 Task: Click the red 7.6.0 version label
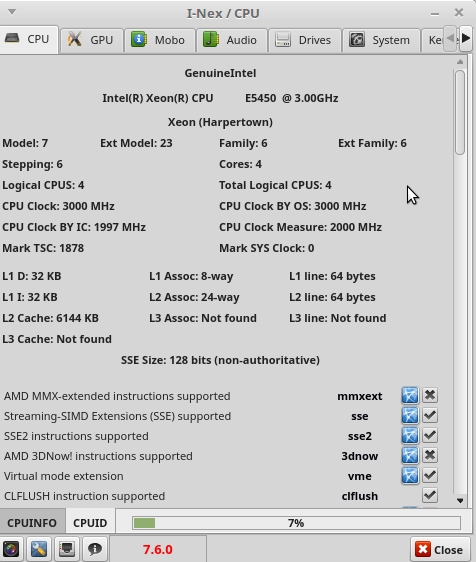pos(158,549)
